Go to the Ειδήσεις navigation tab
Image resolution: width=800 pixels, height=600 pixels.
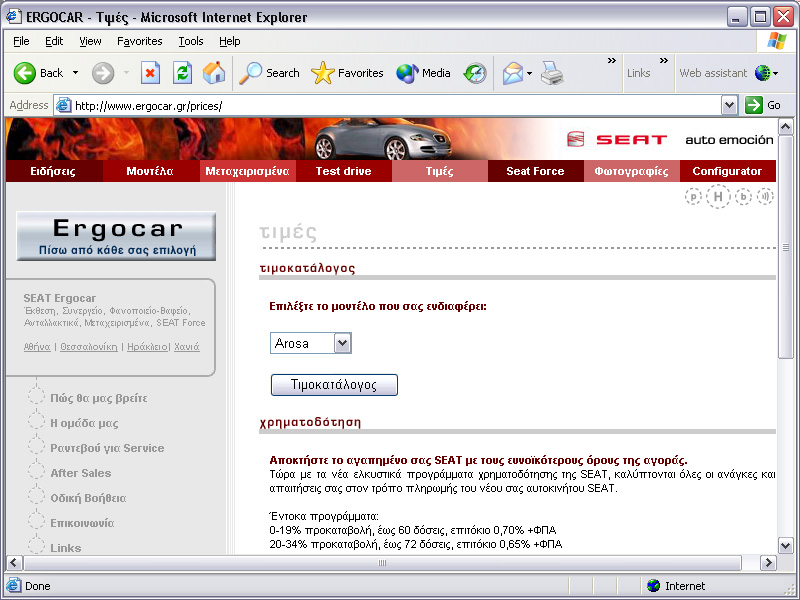[x=53, y=171]
